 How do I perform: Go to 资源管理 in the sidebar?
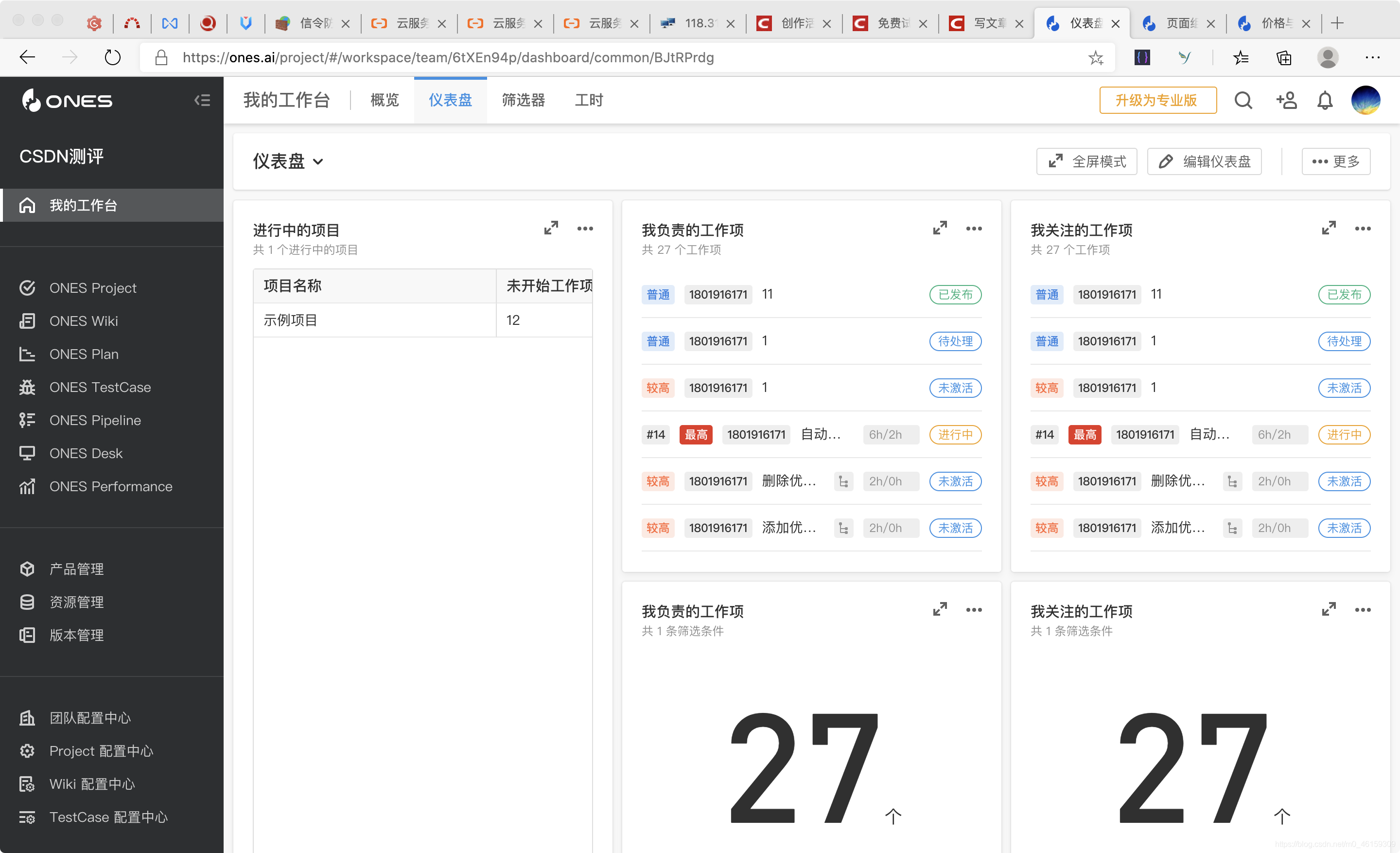tap(76, 602)
